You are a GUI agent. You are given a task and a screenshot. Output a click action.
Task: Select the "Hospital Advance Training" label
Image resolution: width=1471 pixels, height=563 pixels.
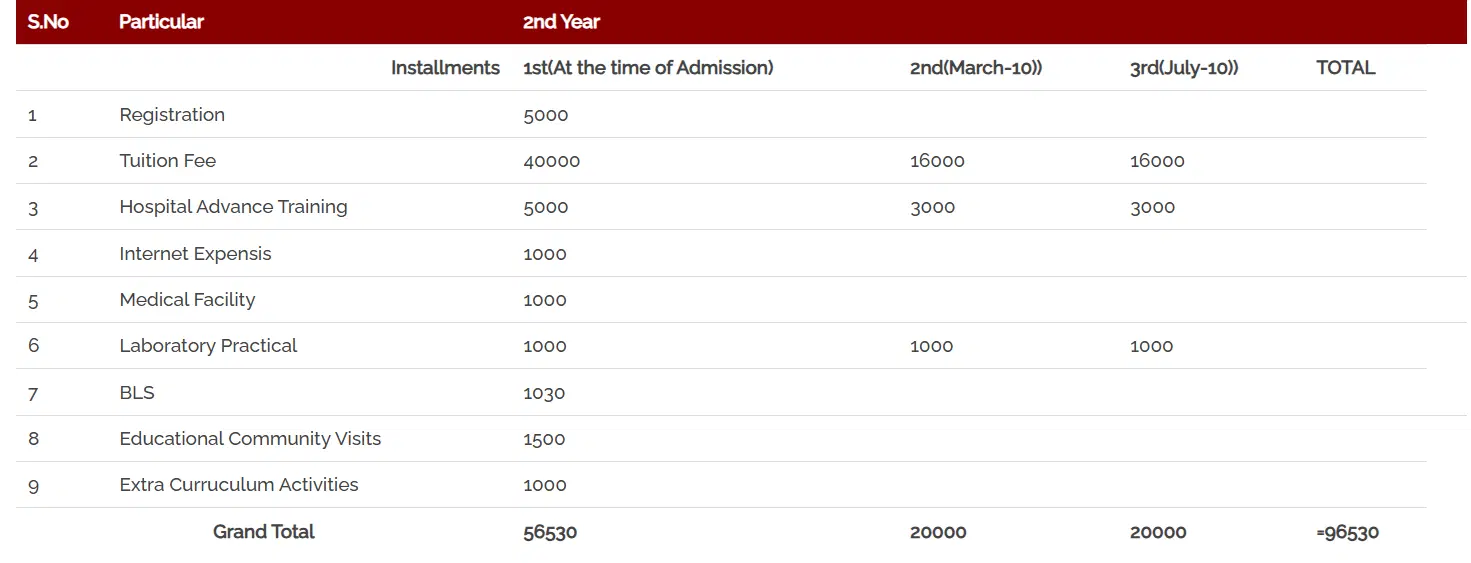click(x=233, y=207)
